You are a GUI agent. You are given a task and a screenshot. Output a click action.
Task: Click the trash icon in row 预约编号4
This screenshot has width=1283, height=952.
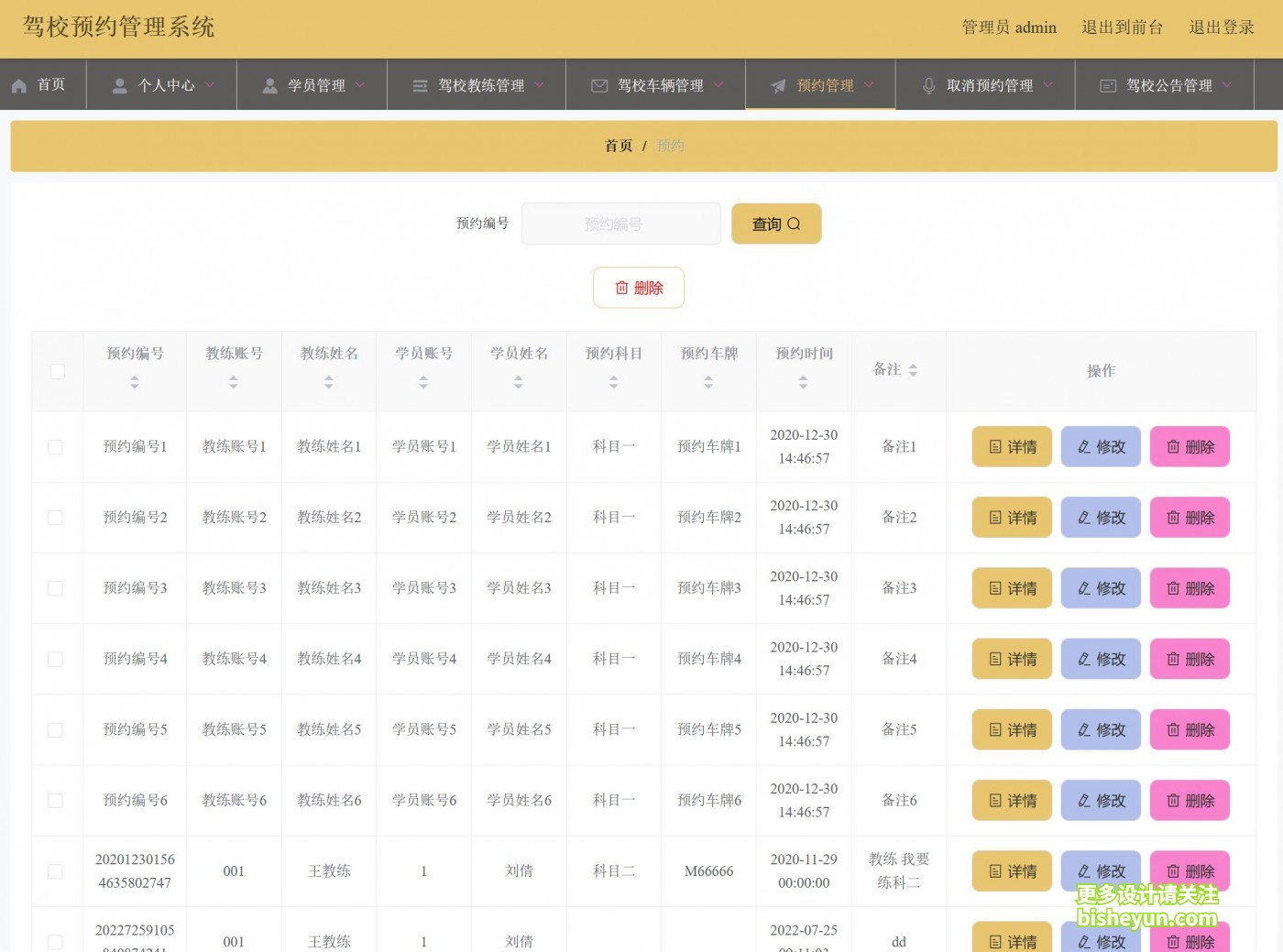(1173, 659)
